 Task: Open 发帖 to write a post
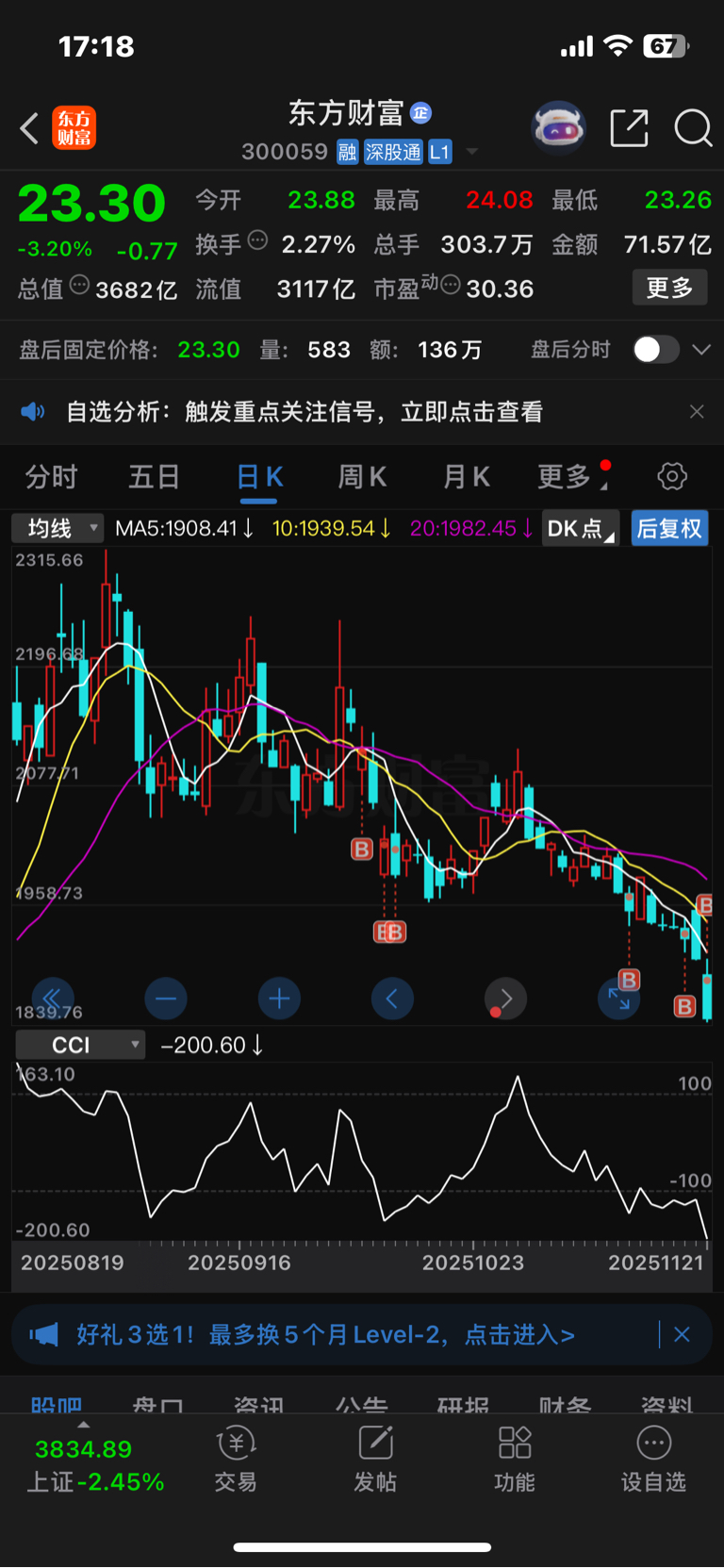click(375, 1460)
